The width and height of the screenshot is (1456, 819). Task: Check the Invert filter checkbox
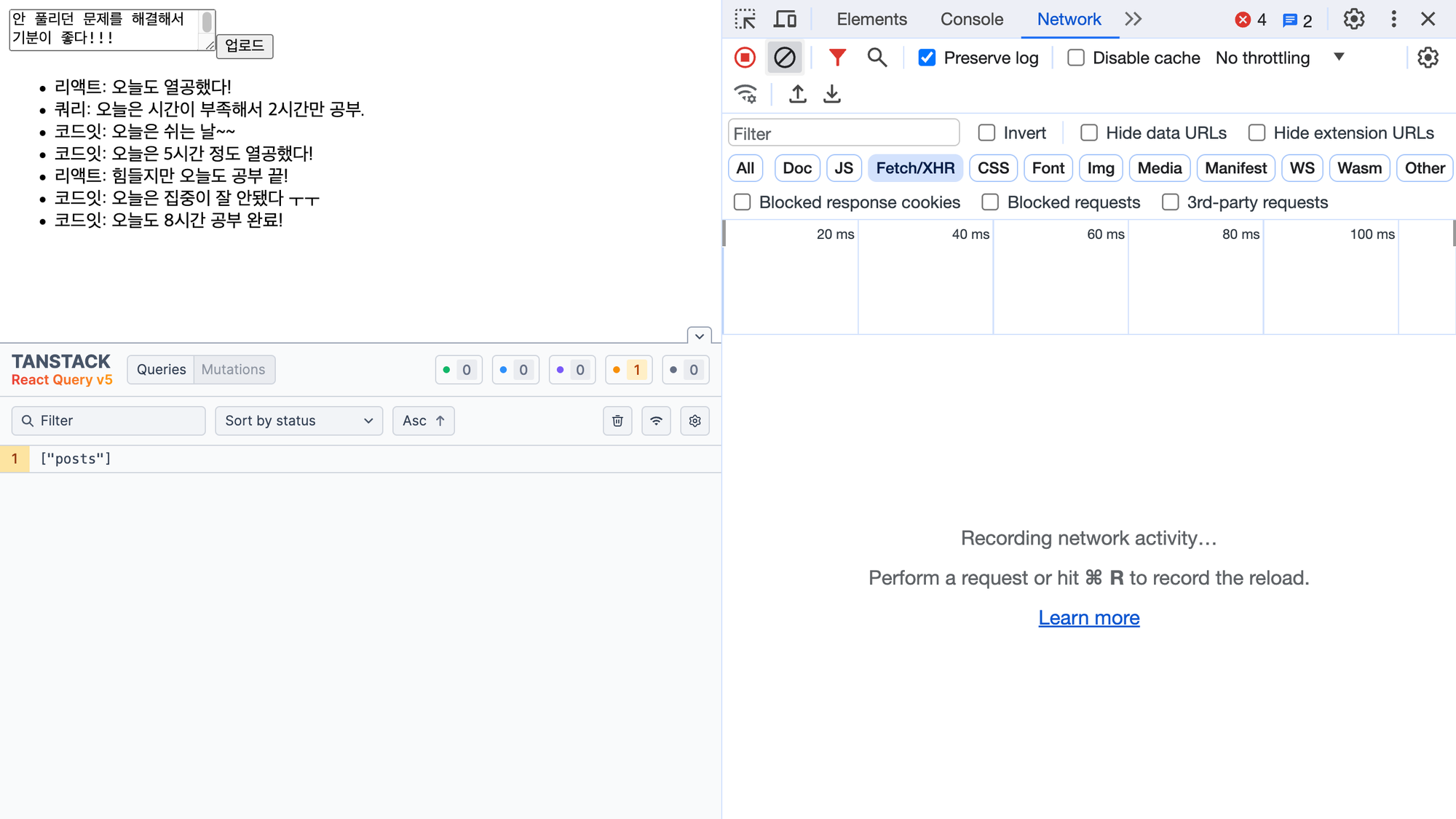click(986, 132)
